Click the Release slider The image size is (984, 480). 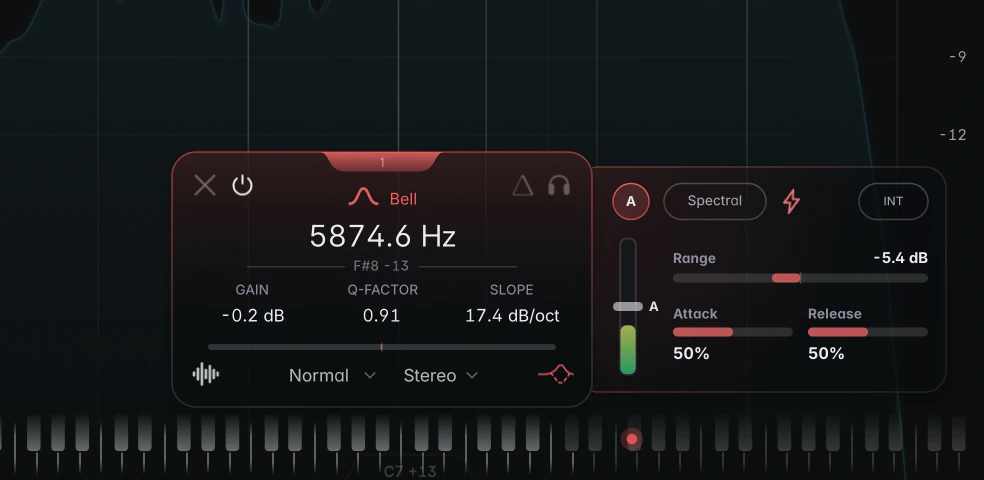coord(868,332)
